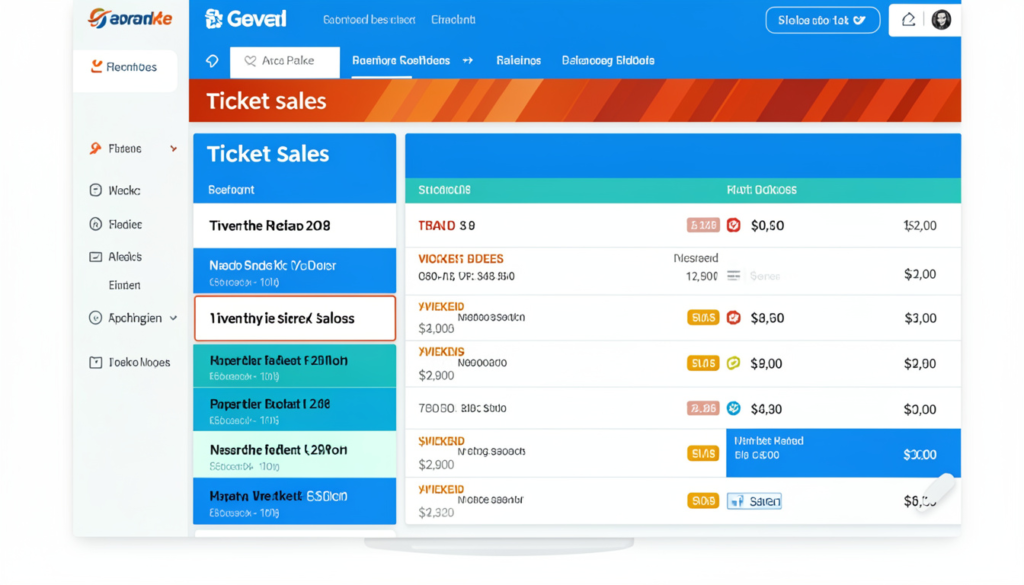Image resolution: width=1024 pixels, height=585 pixels.
Task: Open the notification bell icon at top right
Action: 908,18
